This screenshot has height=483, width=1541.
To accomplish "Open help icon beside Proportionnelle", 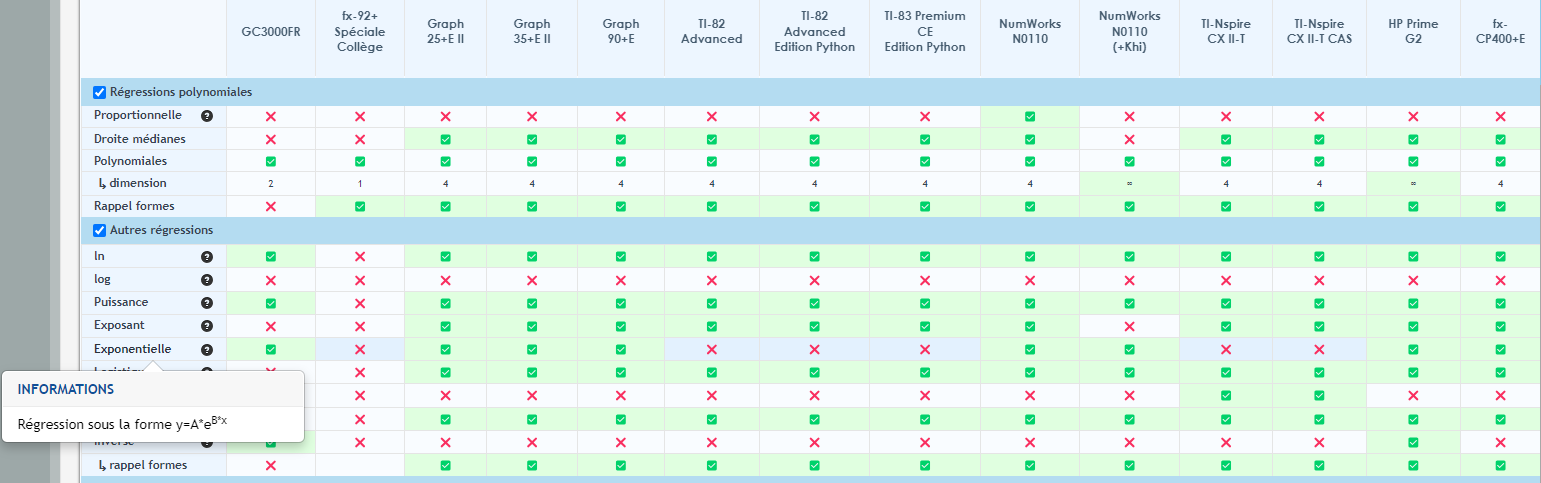I will click(x=207, y=116).
